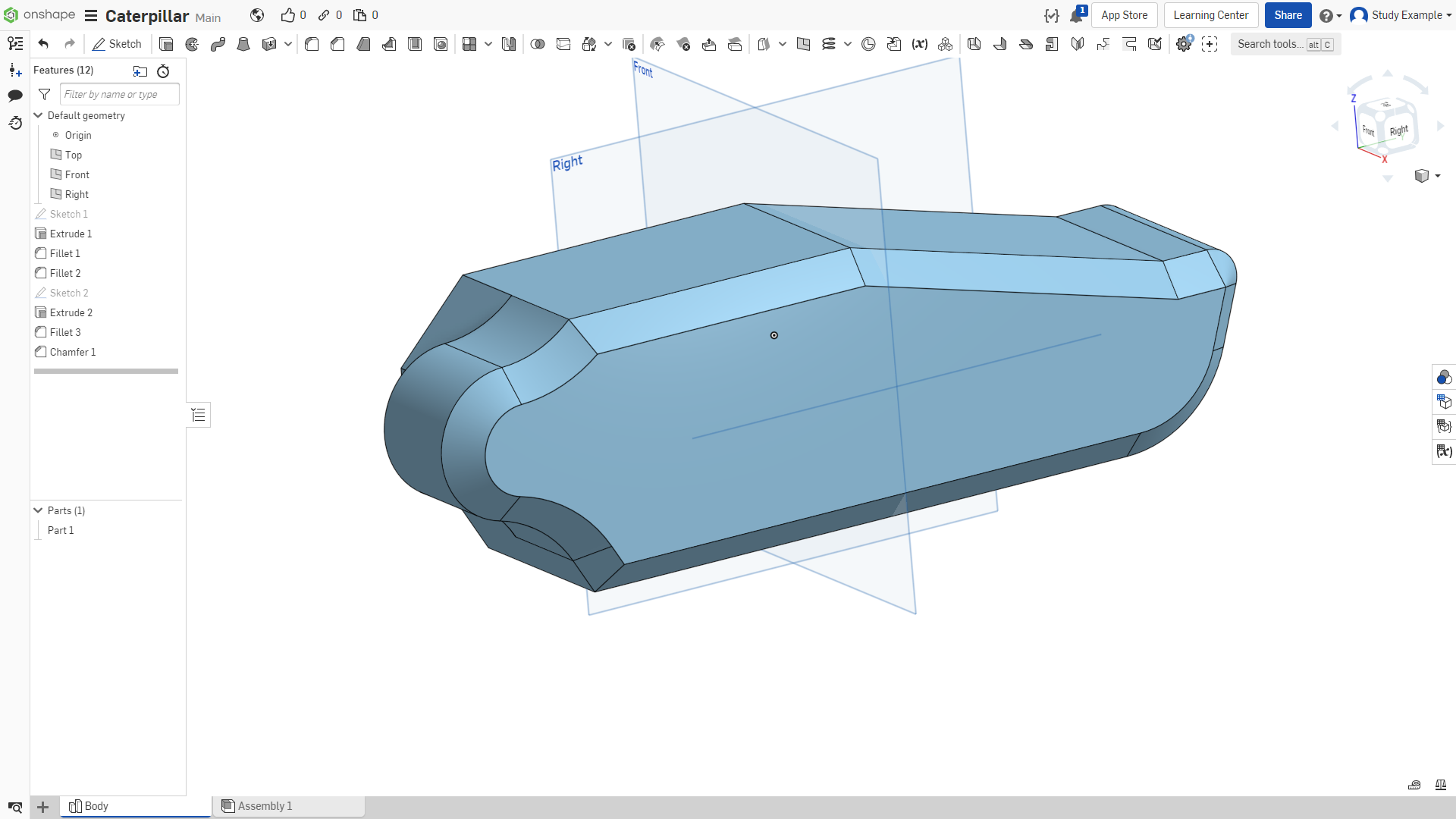1456x819 pixels.
Task: Select the Boolean tool
Action: (x=538, y=44)
